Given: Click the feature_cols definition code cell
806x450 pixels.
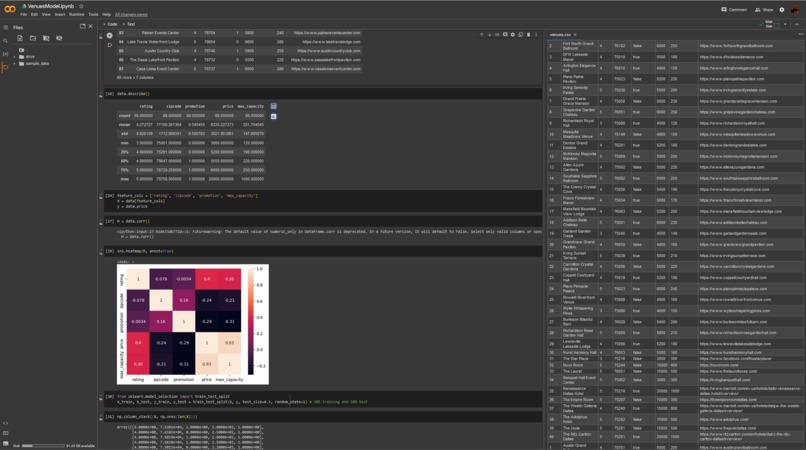Looking at the screenshot, I should 323,201.
